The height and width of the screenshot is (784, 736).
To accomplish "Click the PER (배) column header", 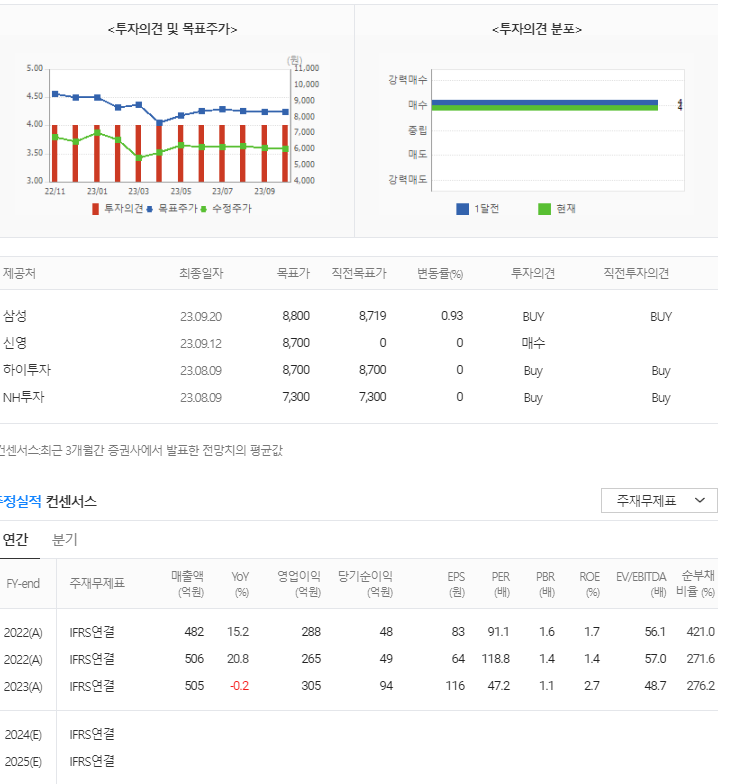I will 500,584.
